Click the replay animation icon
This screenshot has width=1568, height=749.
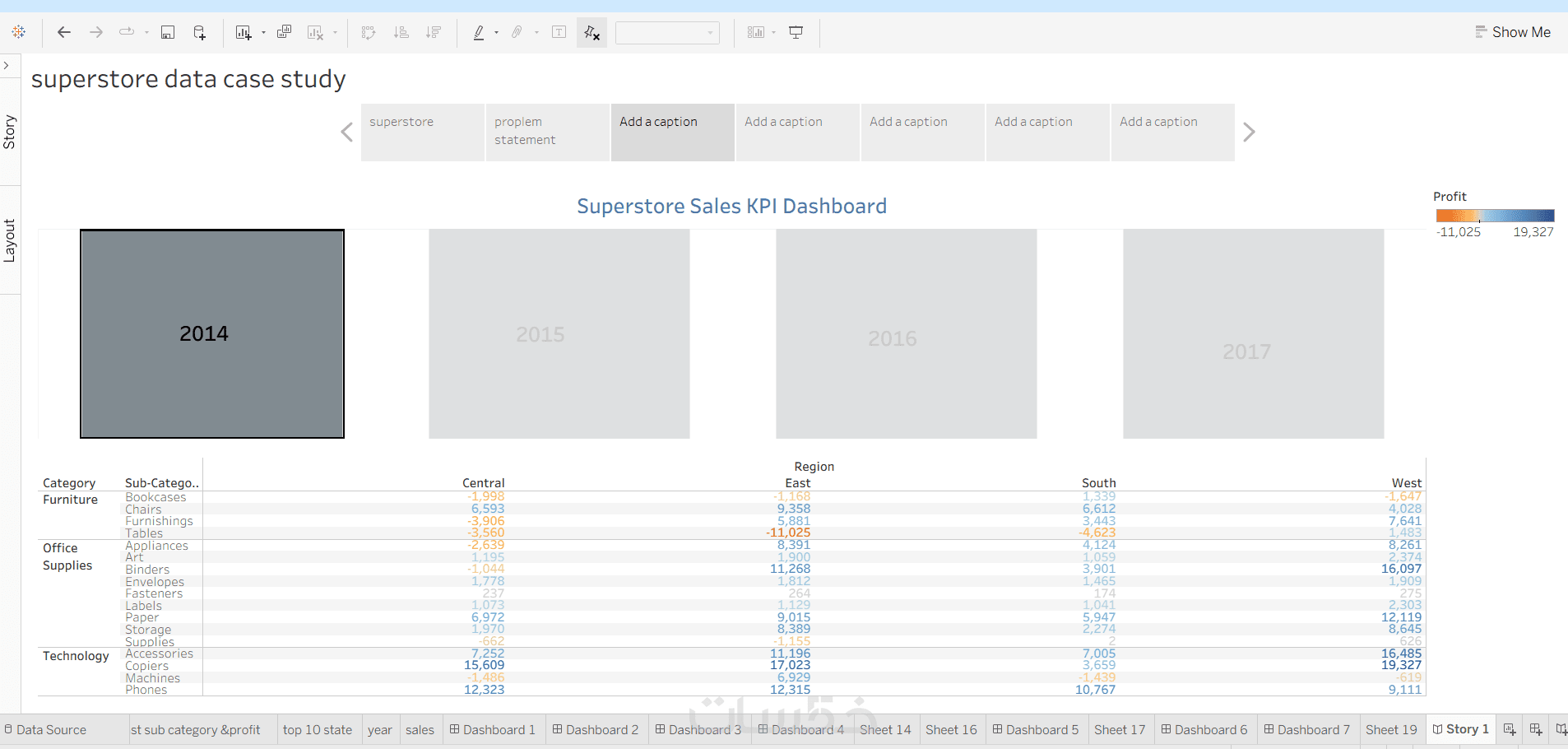pyautogui.click(x=127, y=32)
